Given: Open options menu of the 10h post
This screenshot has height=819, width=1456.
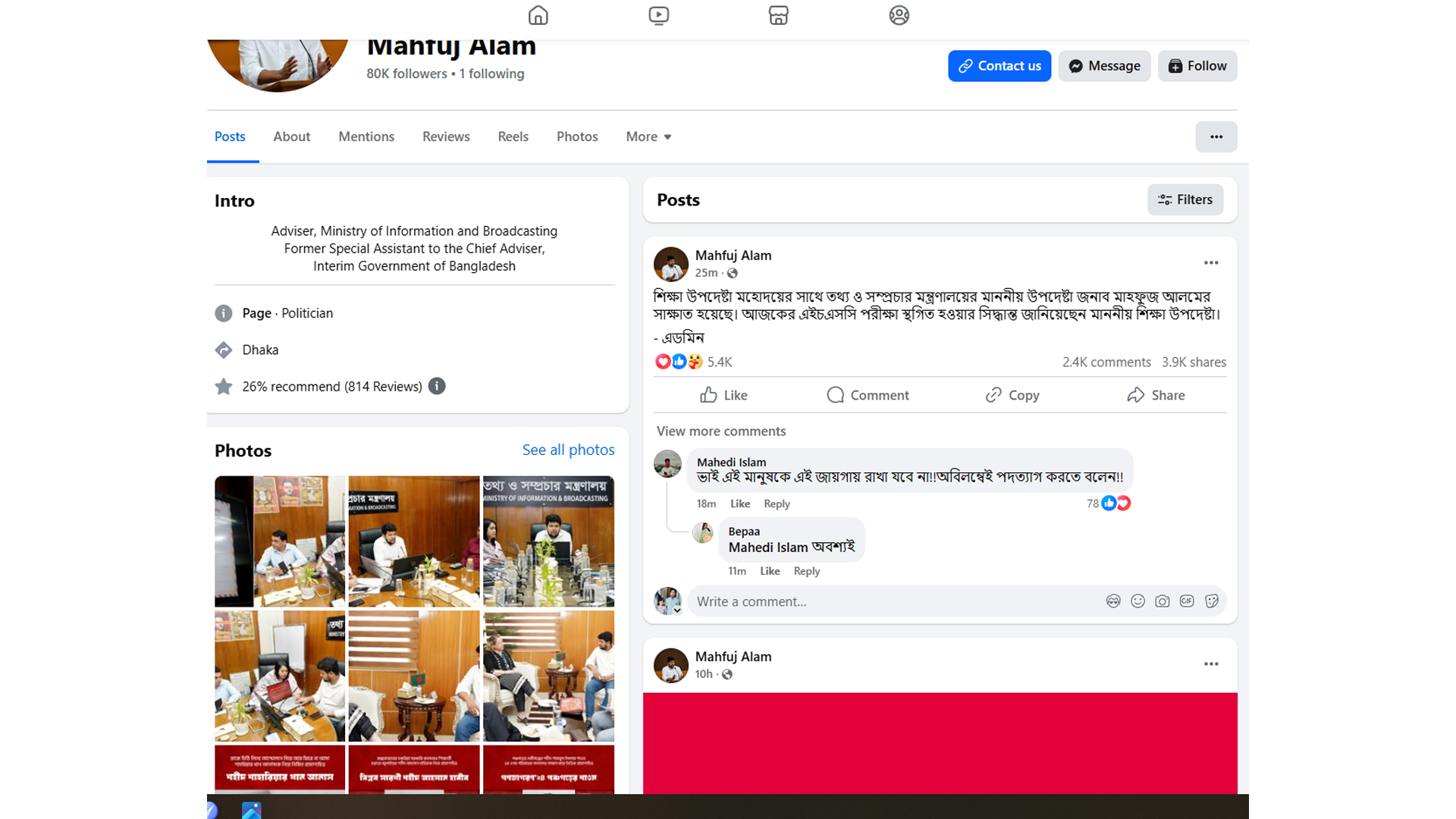Looking at the screenshot, I should pyautogui.click(x=1211, y=664).
